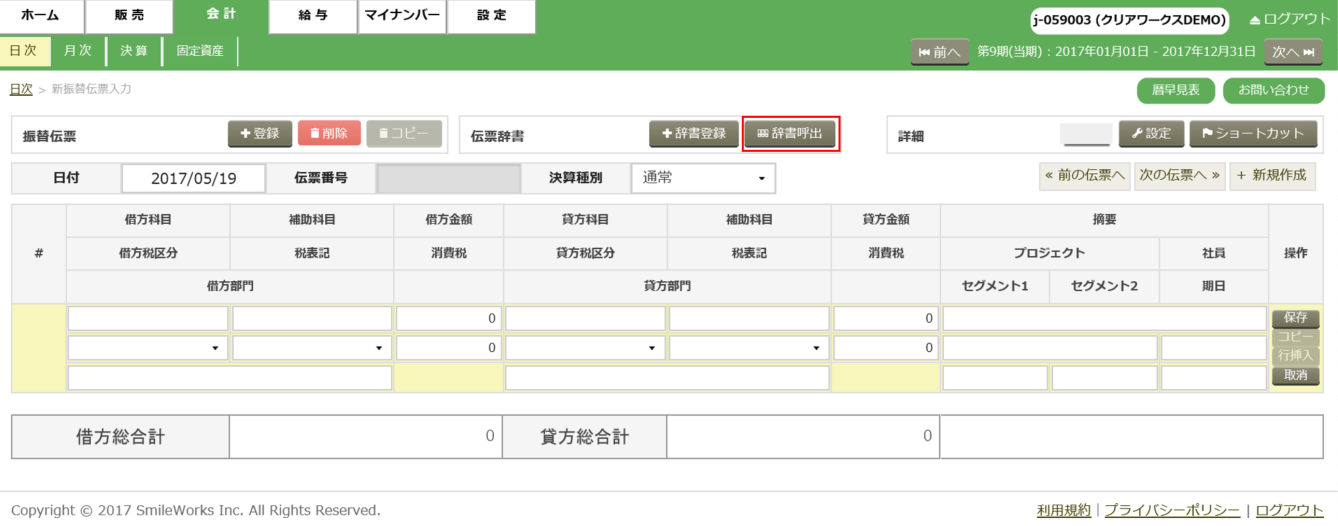This screenshot has height=526, width=1338.
Task: Click 辞書呼出 to recall dictionary
Action: coord(790,133)
